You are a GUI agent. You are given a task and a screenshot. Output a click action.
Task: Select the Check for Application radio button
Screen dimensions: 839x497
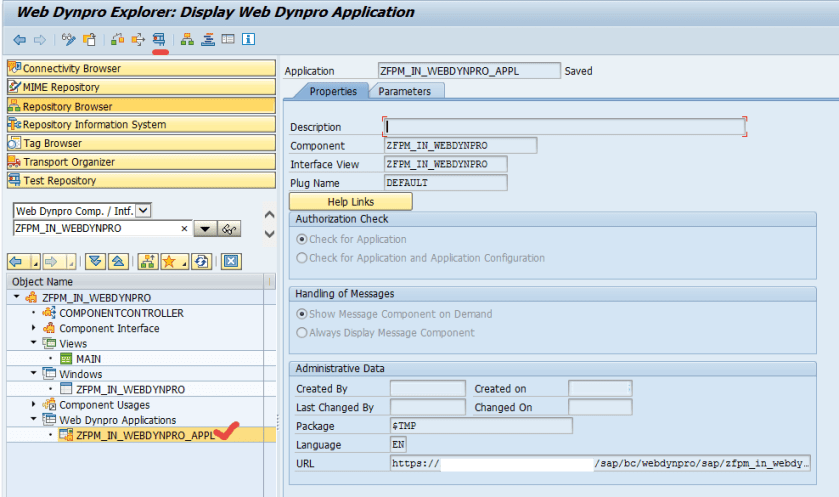click(302, 240)
